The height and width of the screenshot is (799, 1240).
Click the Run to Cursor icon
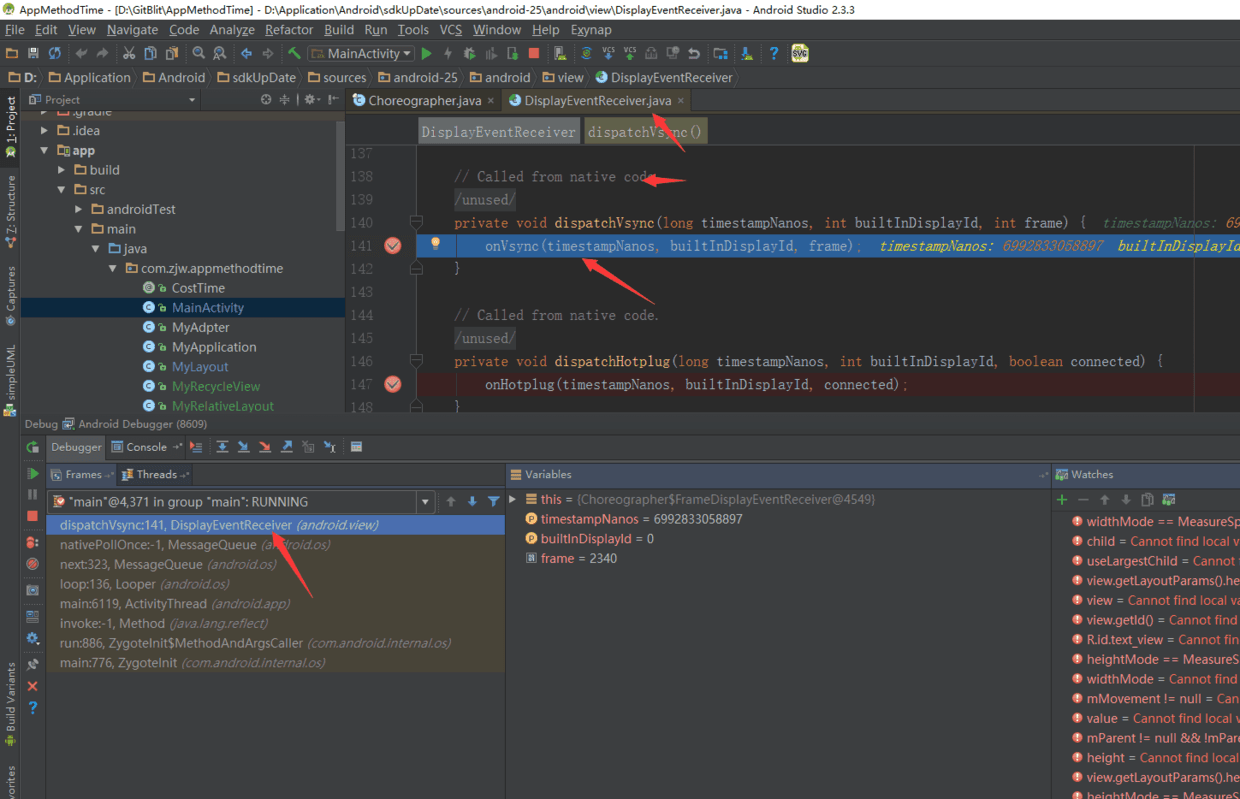(330, 447)
